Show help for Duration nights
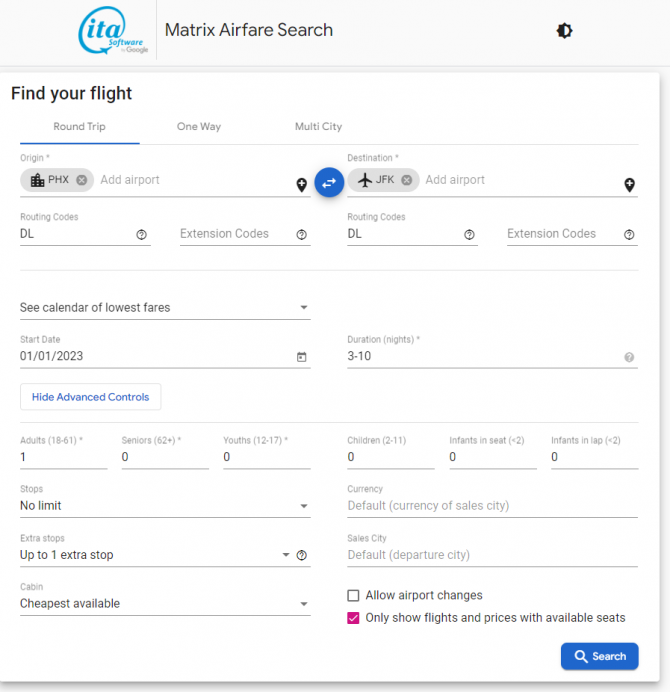The width and height of the screenshot is (670, 692). tap(629, 357)
